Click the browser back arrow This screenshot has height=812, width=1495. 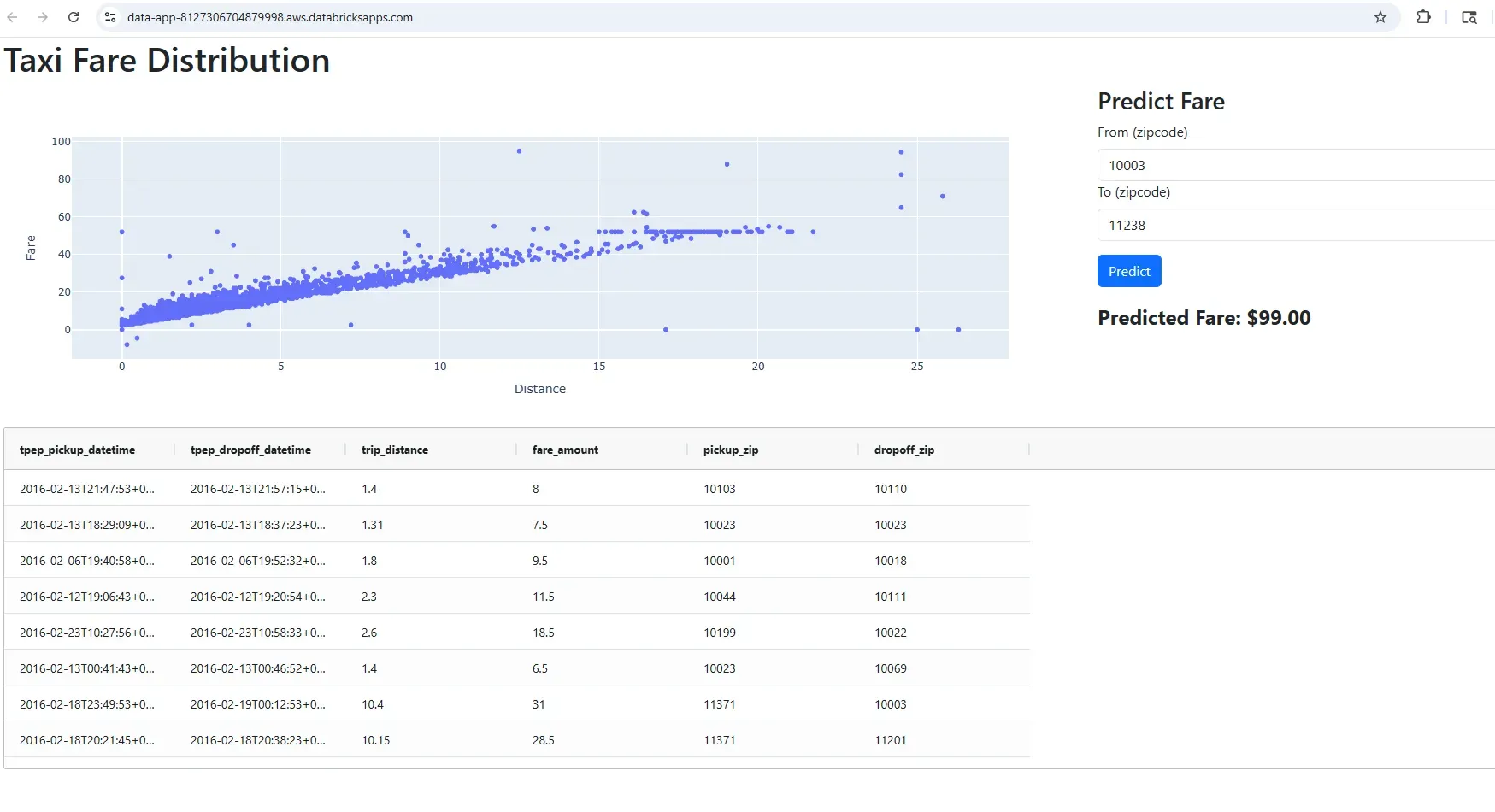[13, 17]
